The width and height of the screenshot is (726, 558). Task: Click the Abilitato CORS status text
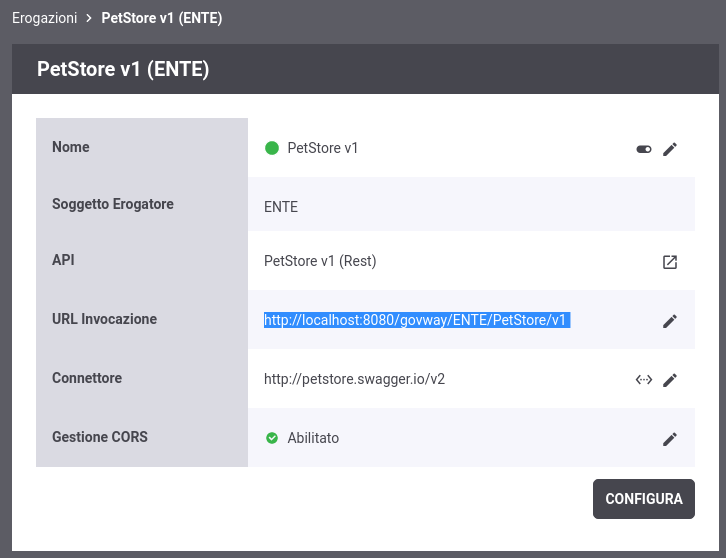(x=313, y=438)
